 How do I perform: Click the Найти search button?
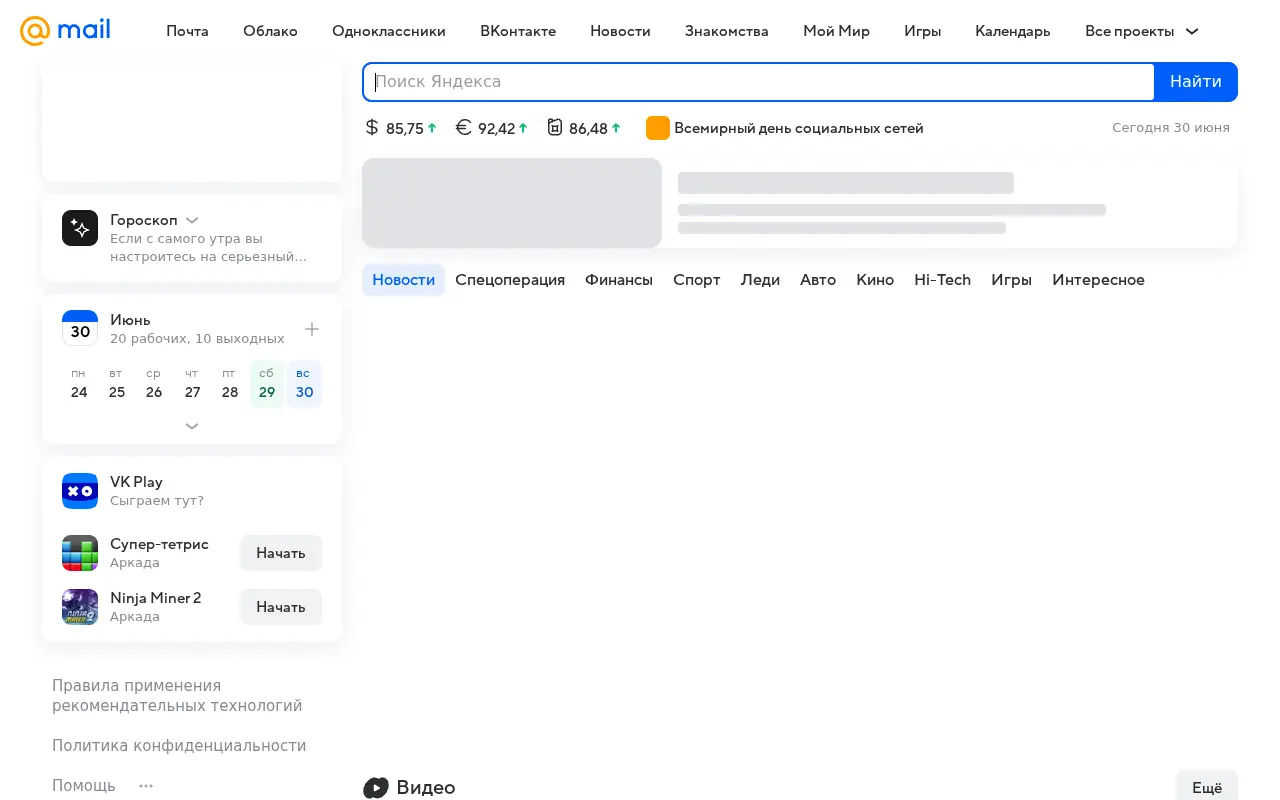[x=1196, y=82]
